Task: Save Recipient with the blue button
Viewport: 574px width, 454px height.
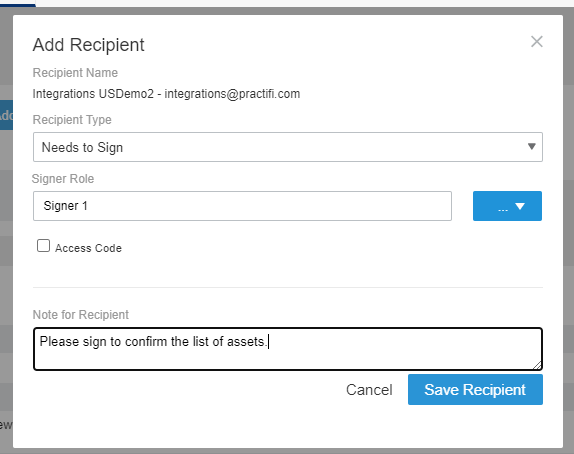Action: pos(475,390)
